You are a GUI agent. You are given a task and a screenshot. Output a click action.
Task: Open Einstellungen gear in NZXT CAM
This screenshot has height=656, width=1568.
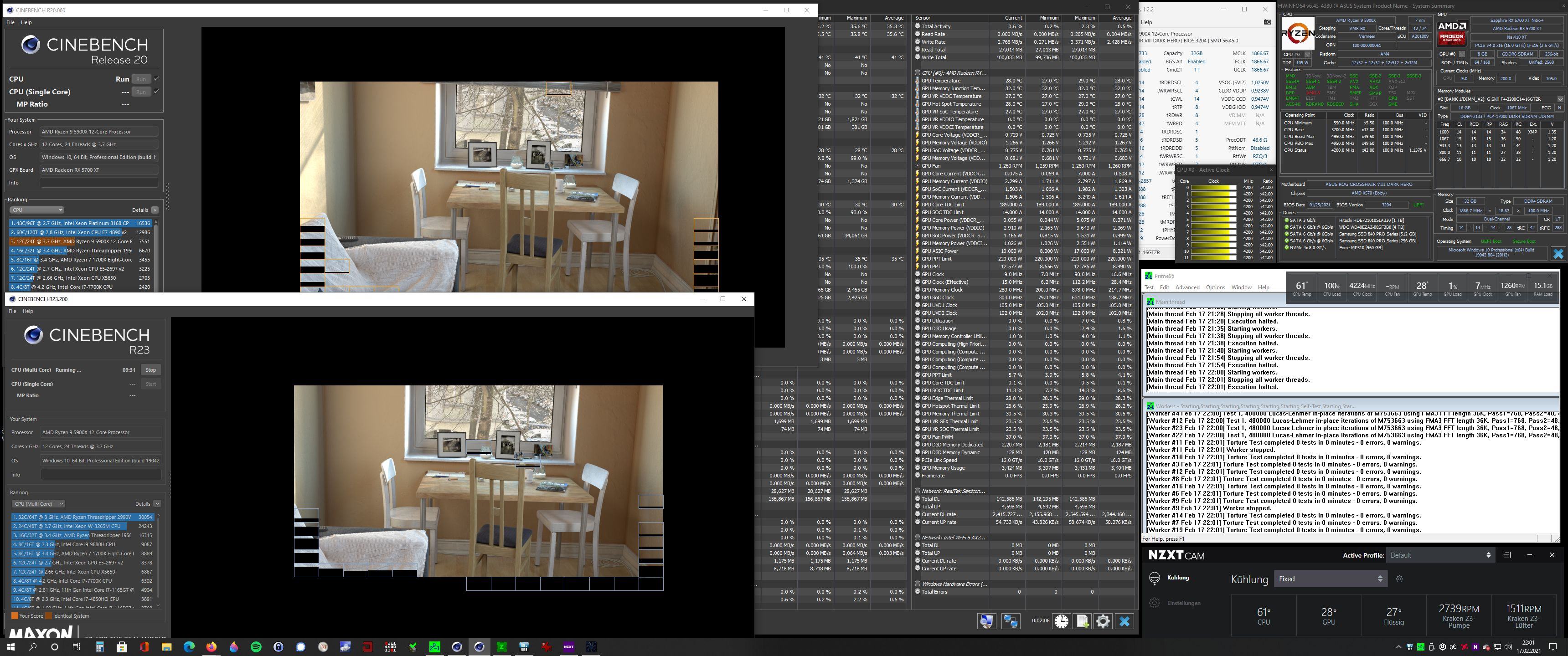pyautogui.click(x=1154, y=603)
